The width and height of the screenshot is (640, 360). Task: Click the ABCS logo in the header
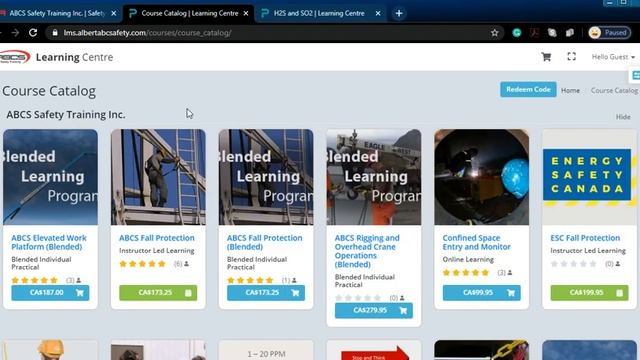coord(15,57)
